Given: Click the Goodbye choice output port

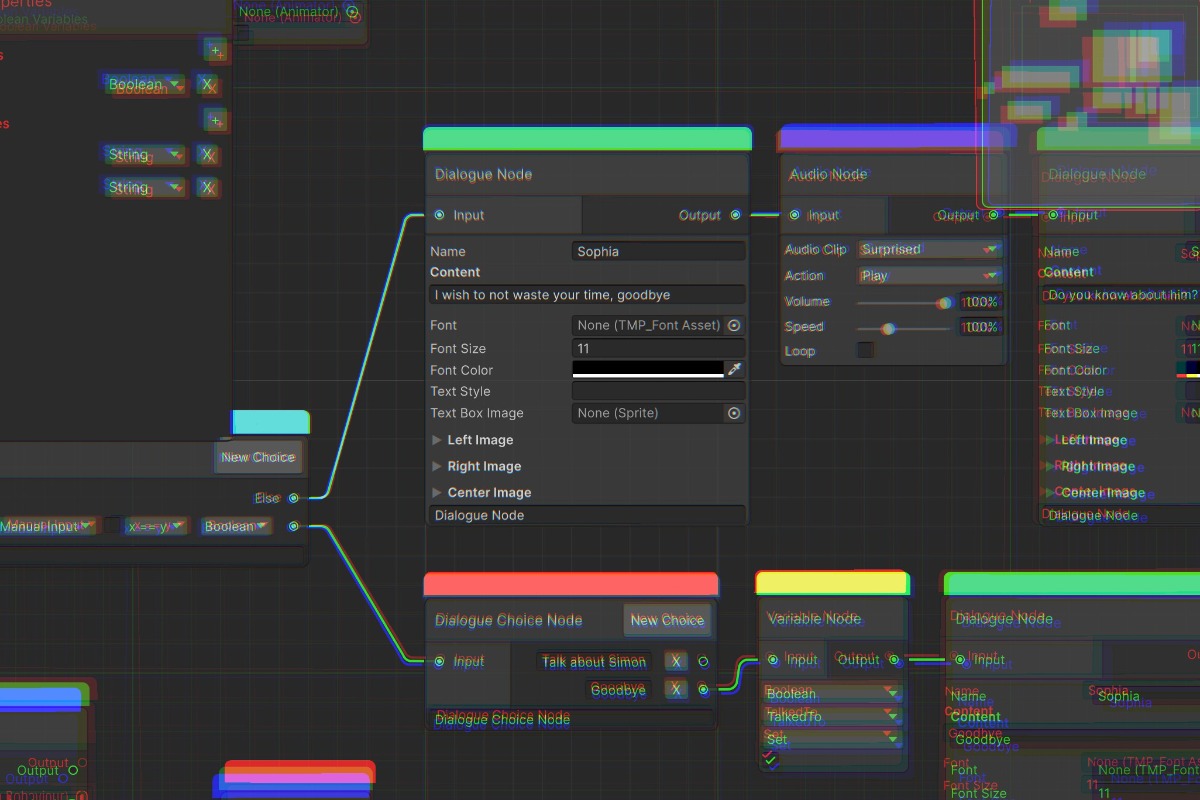Looking at the screenshot, I should point(704,689).
